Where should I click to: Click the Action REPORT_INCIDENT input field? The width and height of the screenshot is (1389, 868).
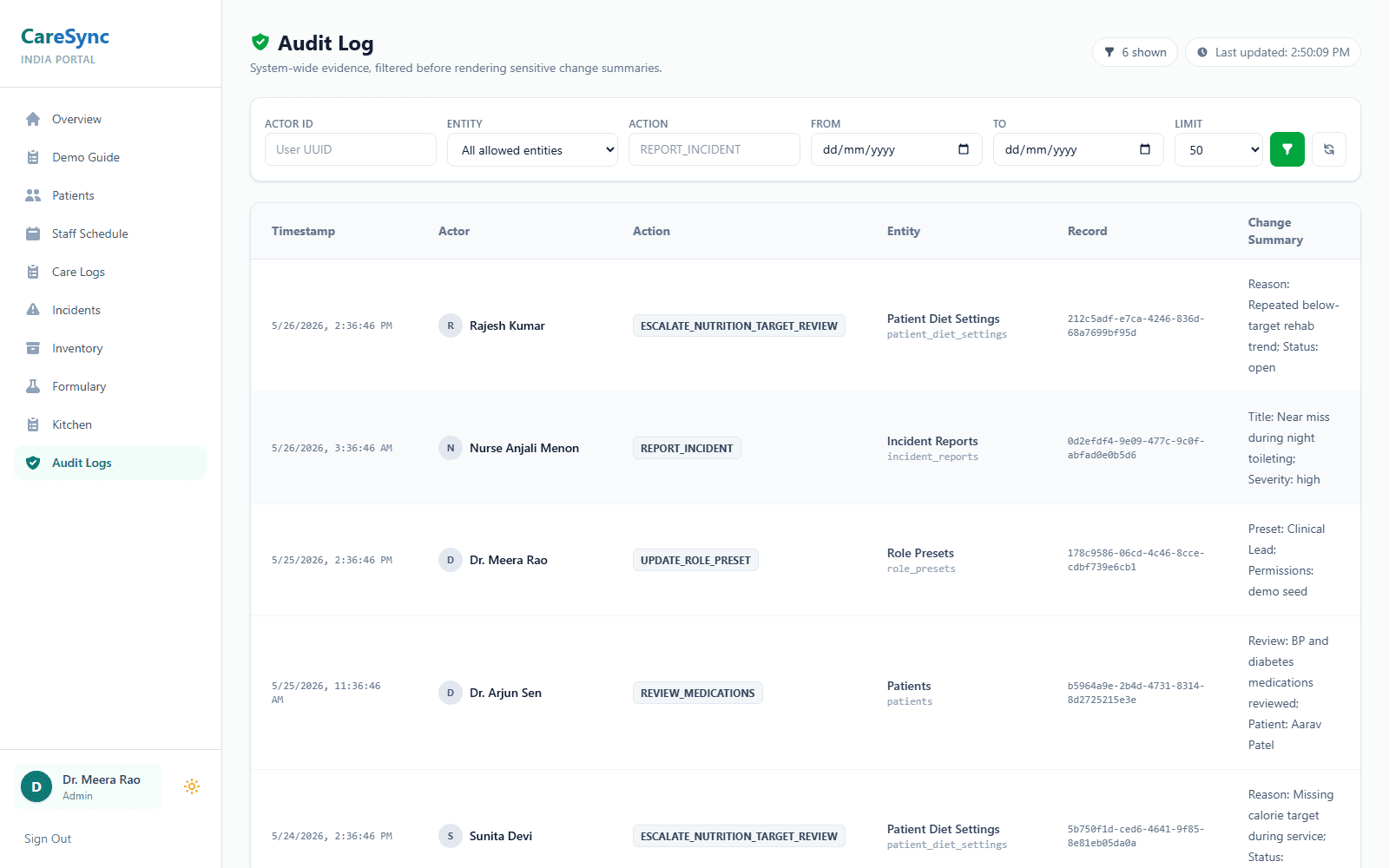tap(714, 149)
